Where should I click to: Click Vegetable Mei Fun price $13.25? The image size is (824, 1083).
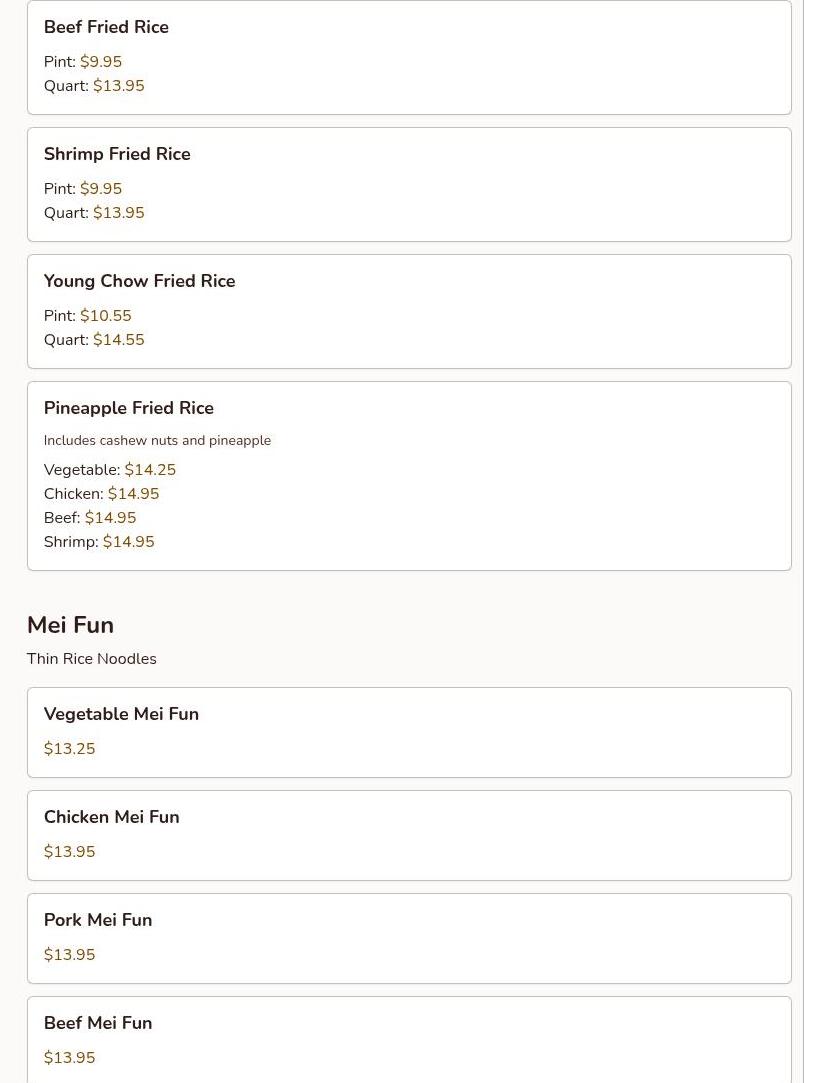click(69, 749)
